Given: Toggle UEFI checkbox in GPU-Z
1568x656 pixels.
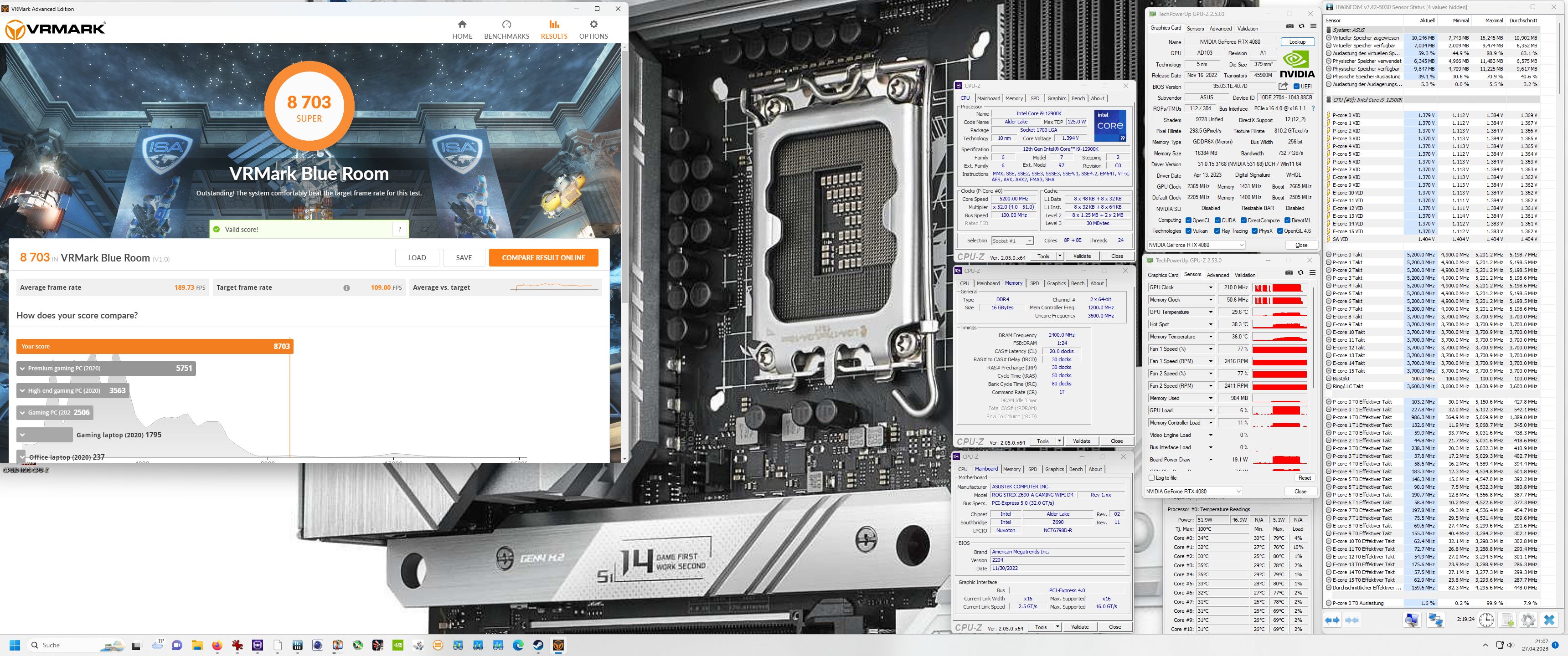Looking at the screenshot, I should point(1296,87).
